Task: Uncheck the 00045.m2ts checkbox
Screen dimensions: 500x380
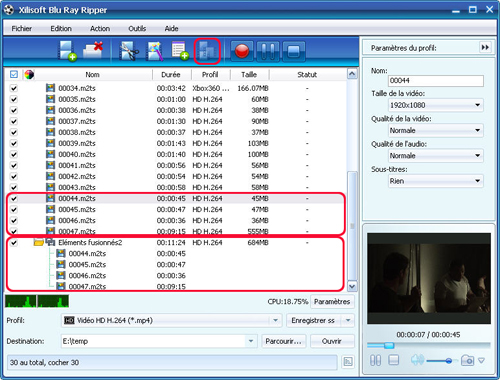Action: (14, 209)
